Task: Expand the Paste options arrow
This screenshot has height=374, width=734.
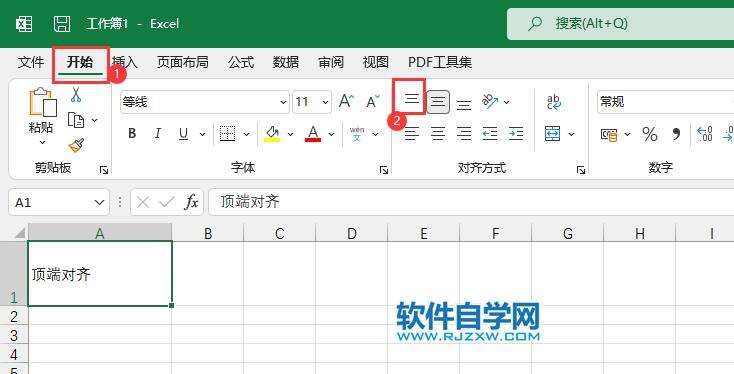Action: tap(42, 142)
